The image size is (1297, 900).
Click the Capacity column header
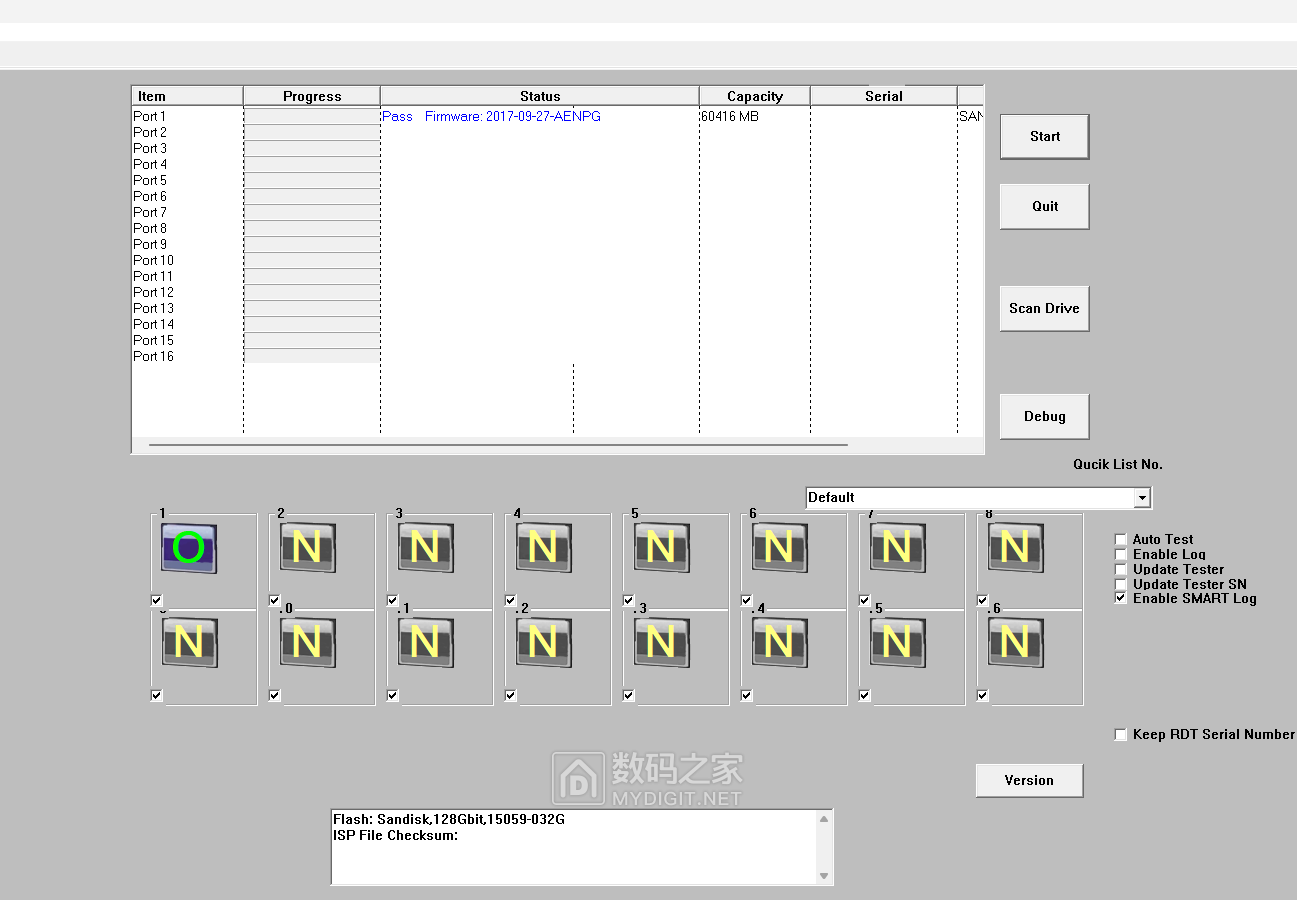coord(755,96)
